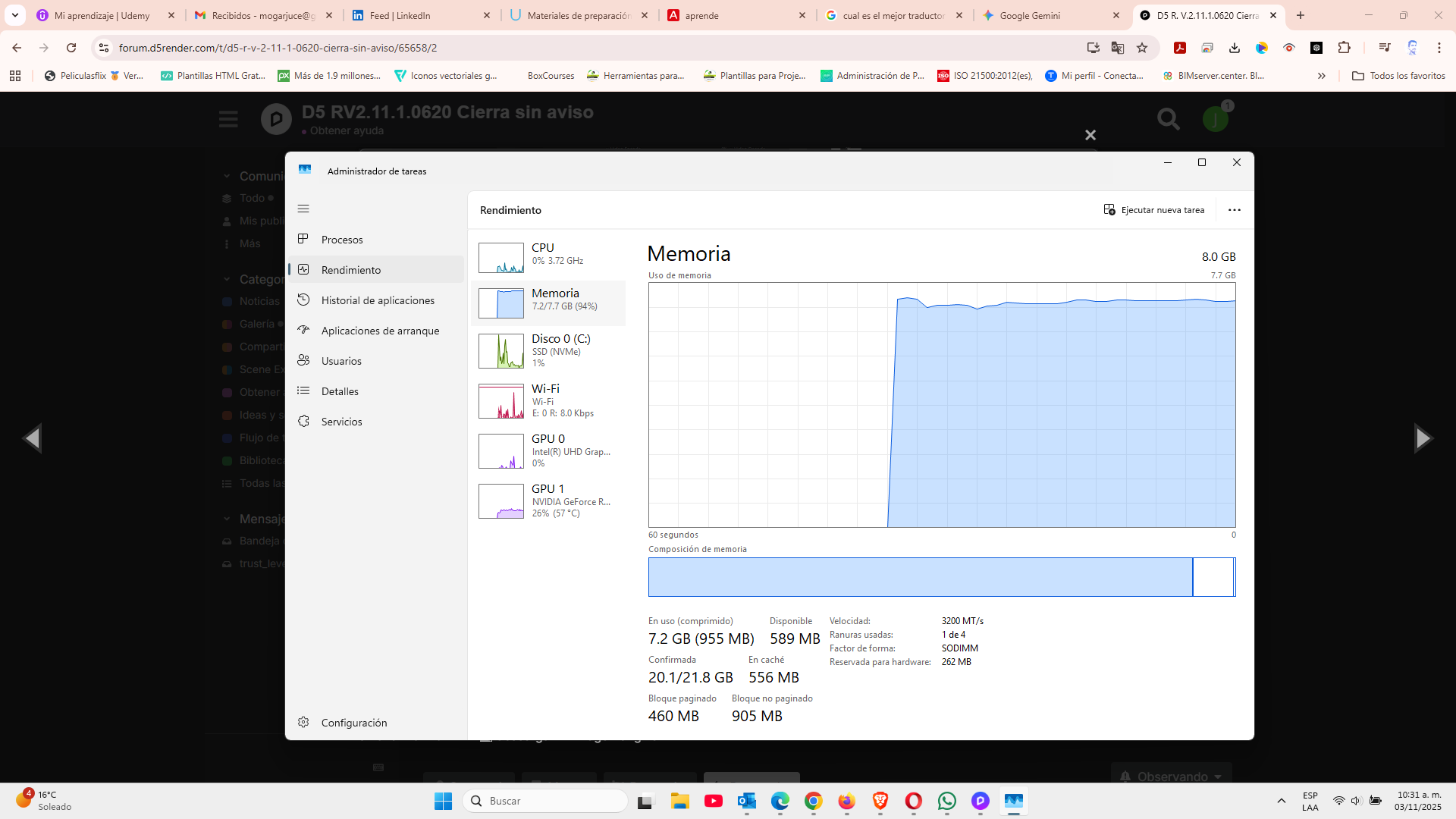The image size is (1456, 819).
Task: Open Chrome bookmarks overflow chevron
Action: (1321, 76)
